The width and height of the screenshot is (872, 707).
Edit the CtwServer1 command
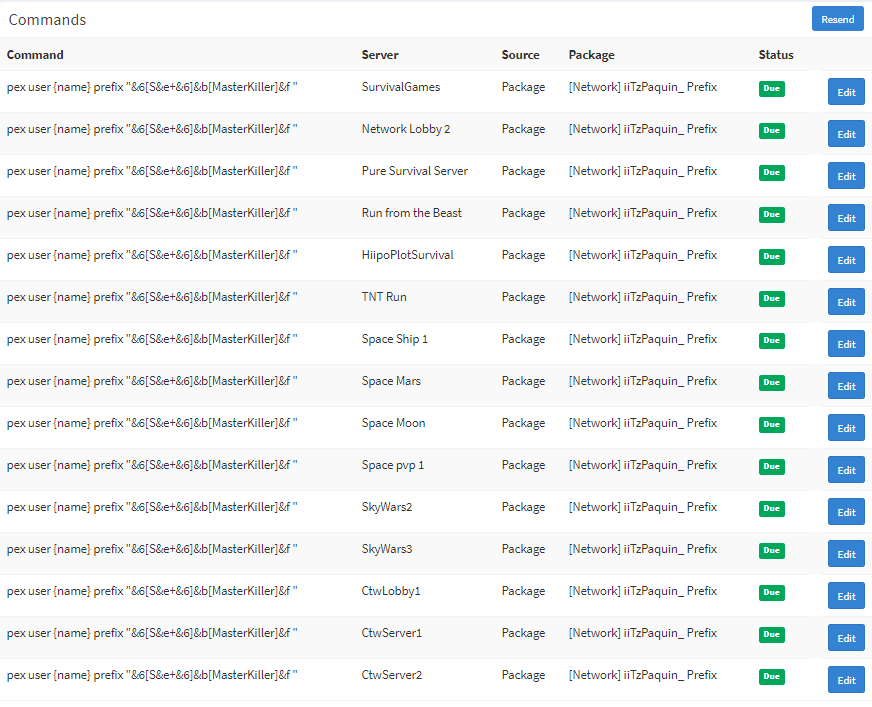[x=846, y=638]
